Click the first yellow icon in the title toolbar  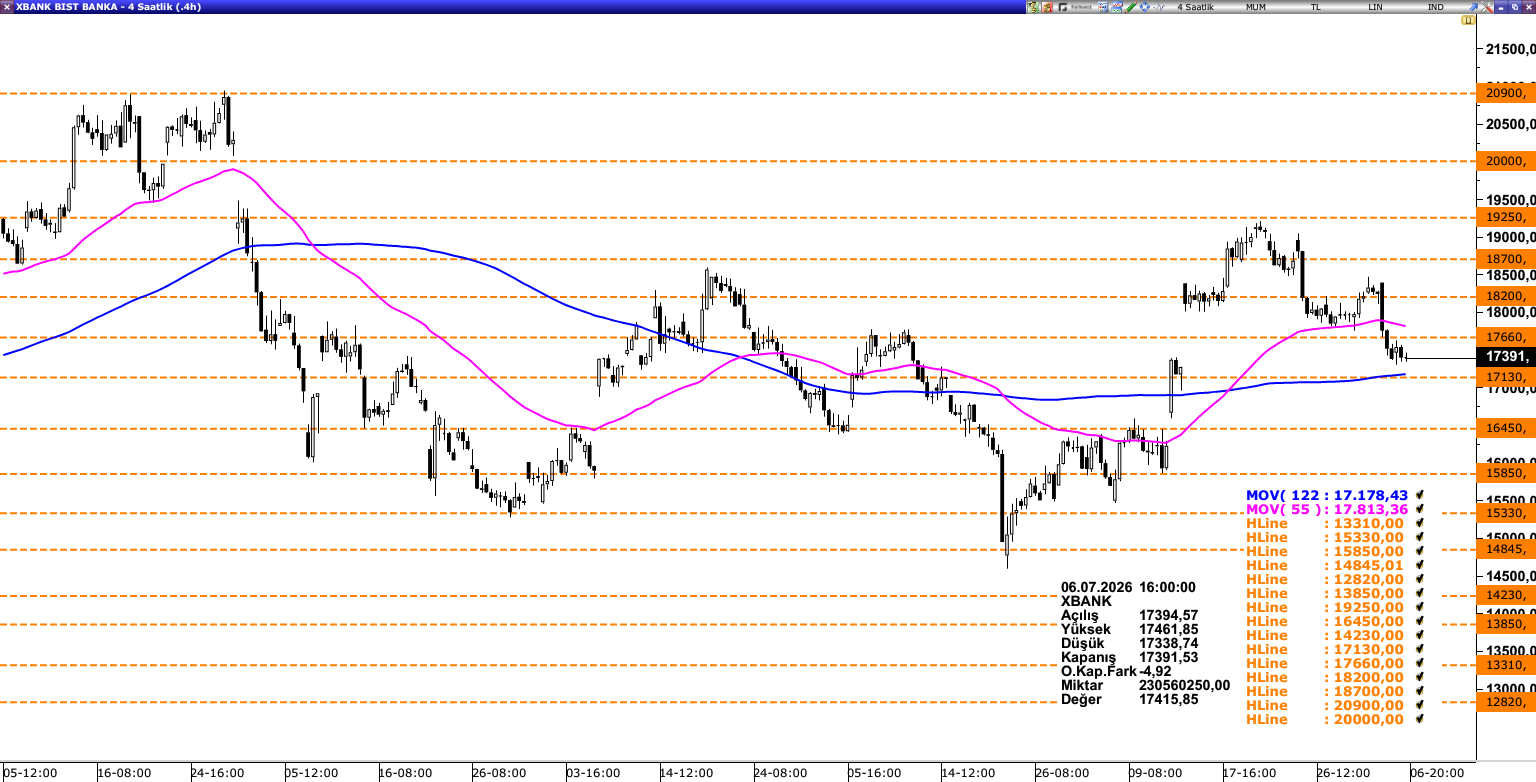tap(1033, 7)
